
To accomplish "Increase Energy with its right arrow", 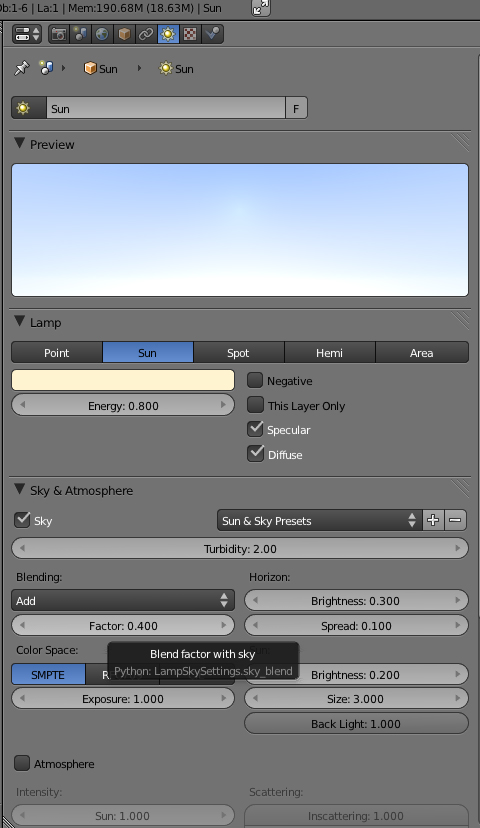I will pos(223,406).
